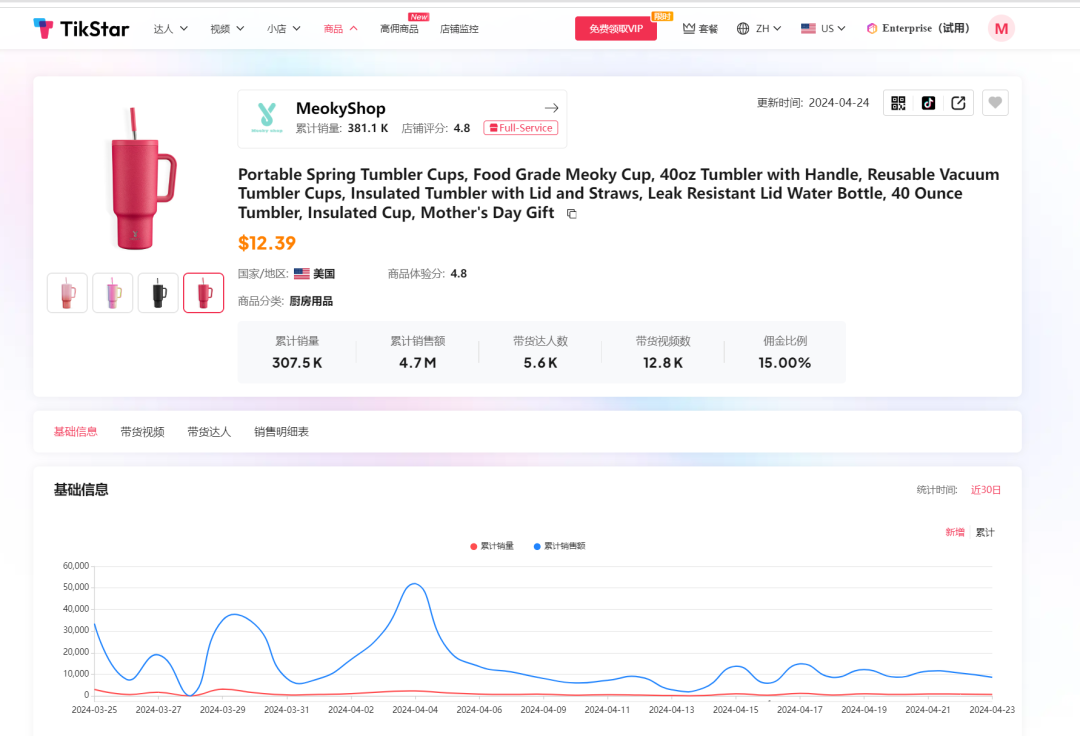This screenshot has width=1080, height=736.
Task: Copy product title with copy icon
Action: pyautogui.click(x=572, y=213)
